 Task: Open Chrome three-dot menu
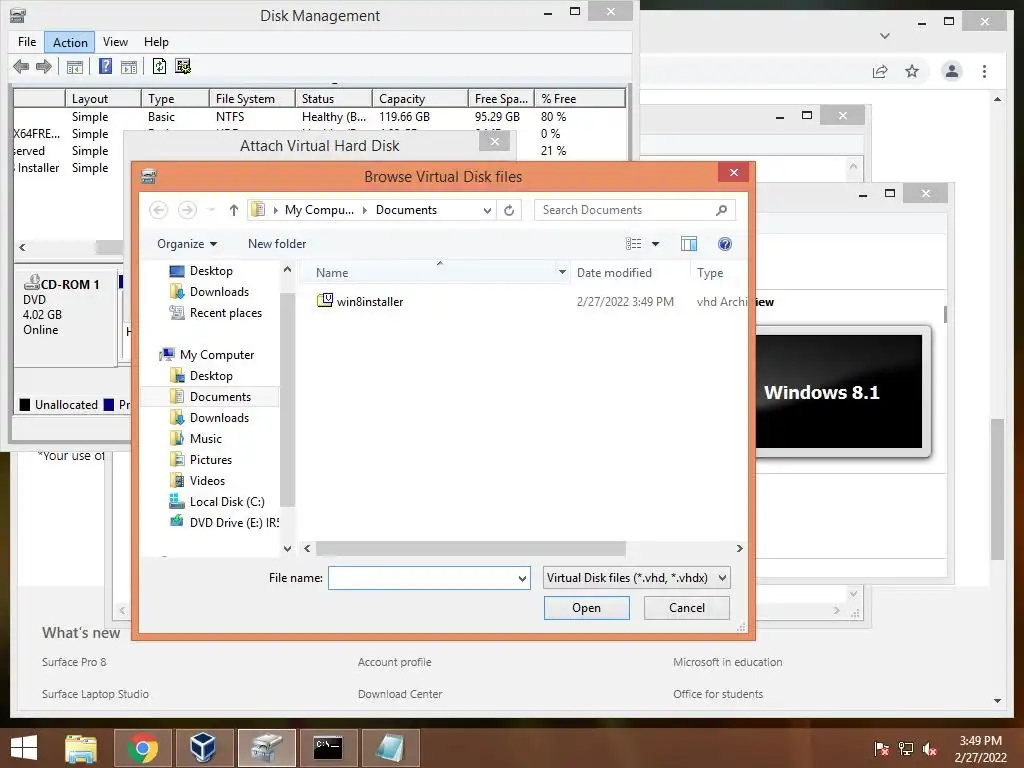pos(984,71)
